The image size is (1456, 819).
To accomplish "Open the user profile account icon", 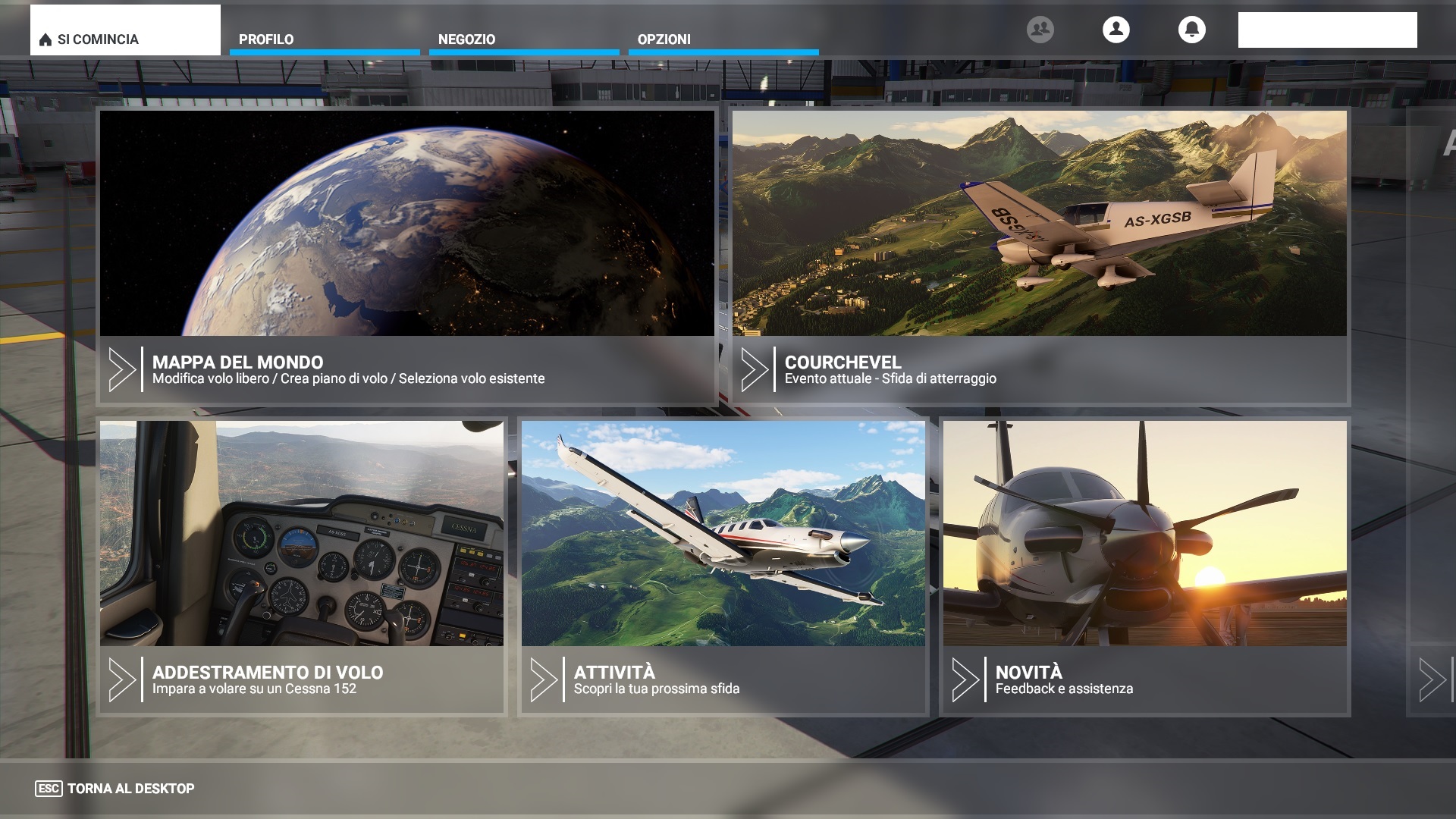I will click(x=1116, y=30).
